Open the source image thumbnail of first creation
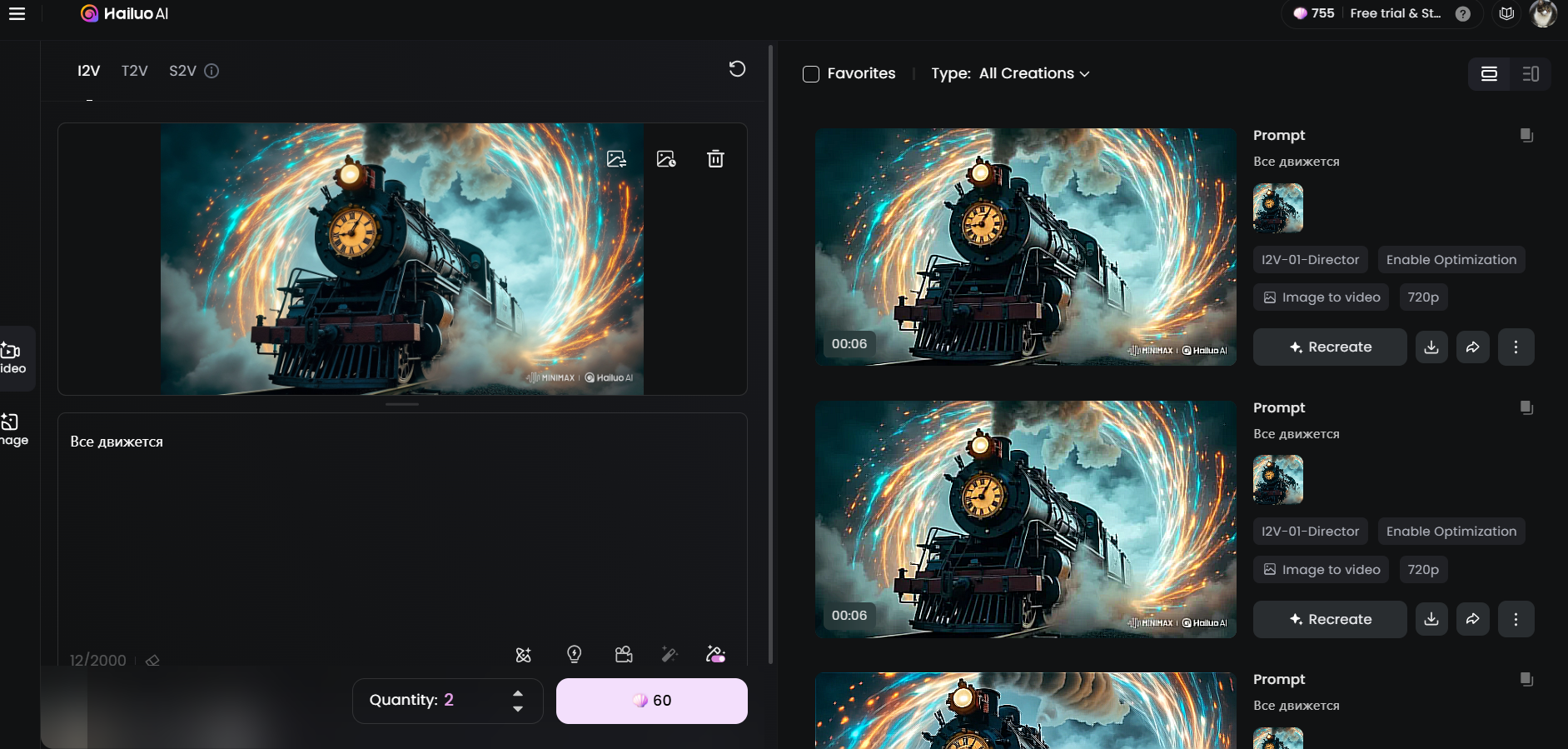Screen dimensions: 1568x749 click(x=1278, y=207)
